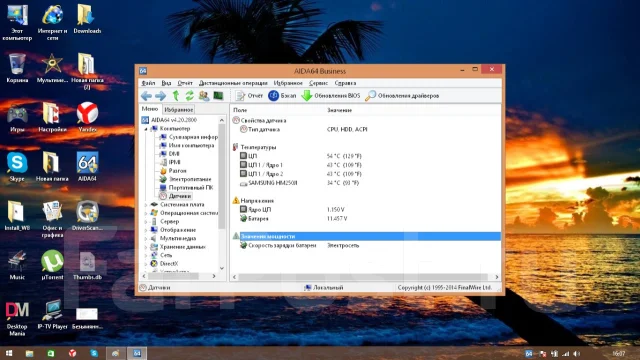Expand the DirectX node

click(x=146, y=264)
